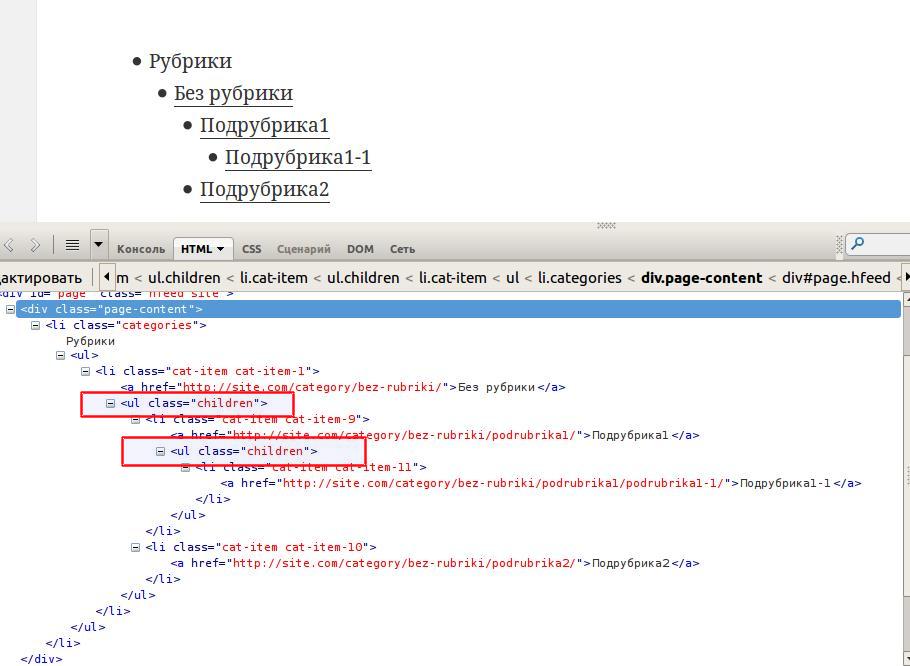Select the div.page-content breadcrumb
The image size is (910, 666).
pyautogui.click(x=701, y=278)
